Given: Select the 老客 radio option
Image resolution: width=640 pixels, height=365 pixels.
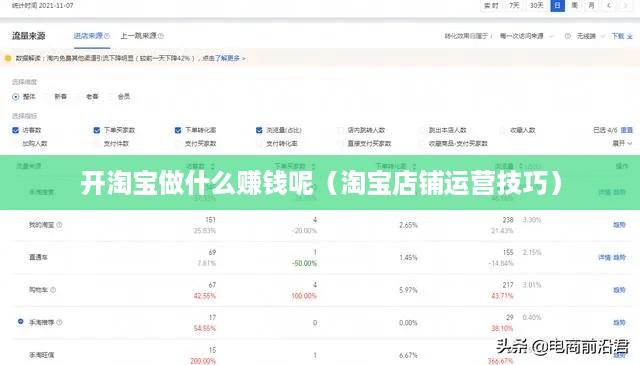Looking at the screenshot, I should pos(79,97).
